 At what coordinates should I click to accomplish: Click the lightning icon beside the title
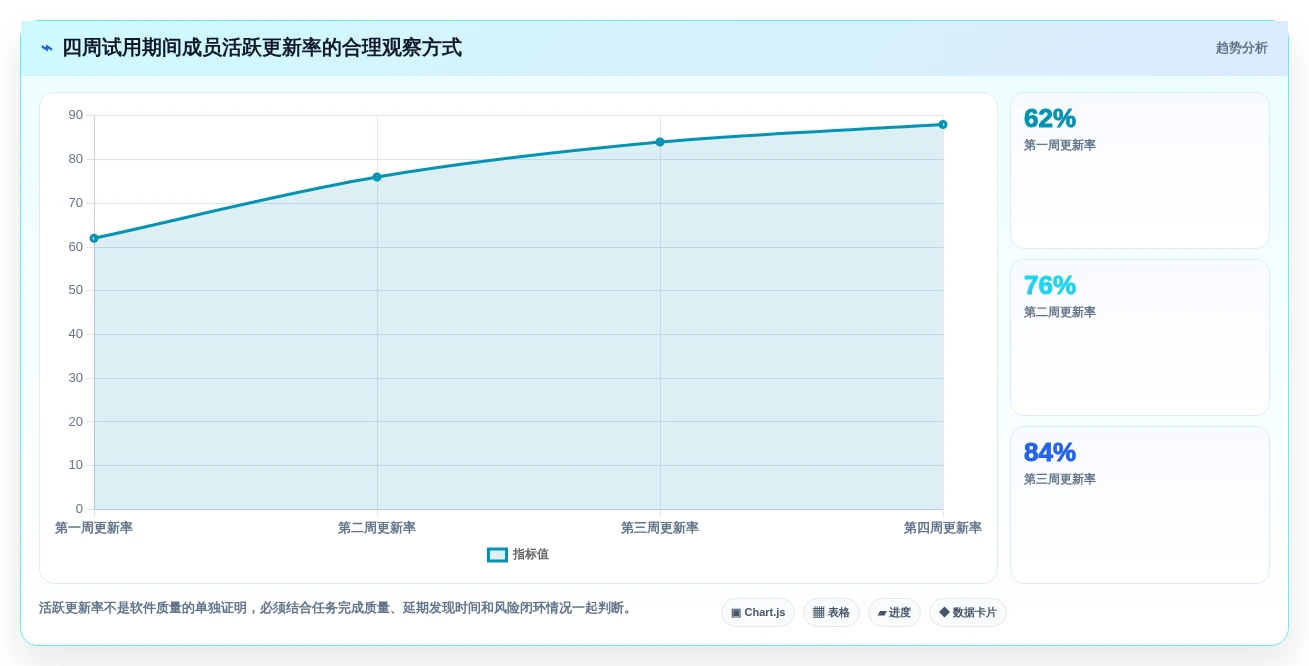47,48
